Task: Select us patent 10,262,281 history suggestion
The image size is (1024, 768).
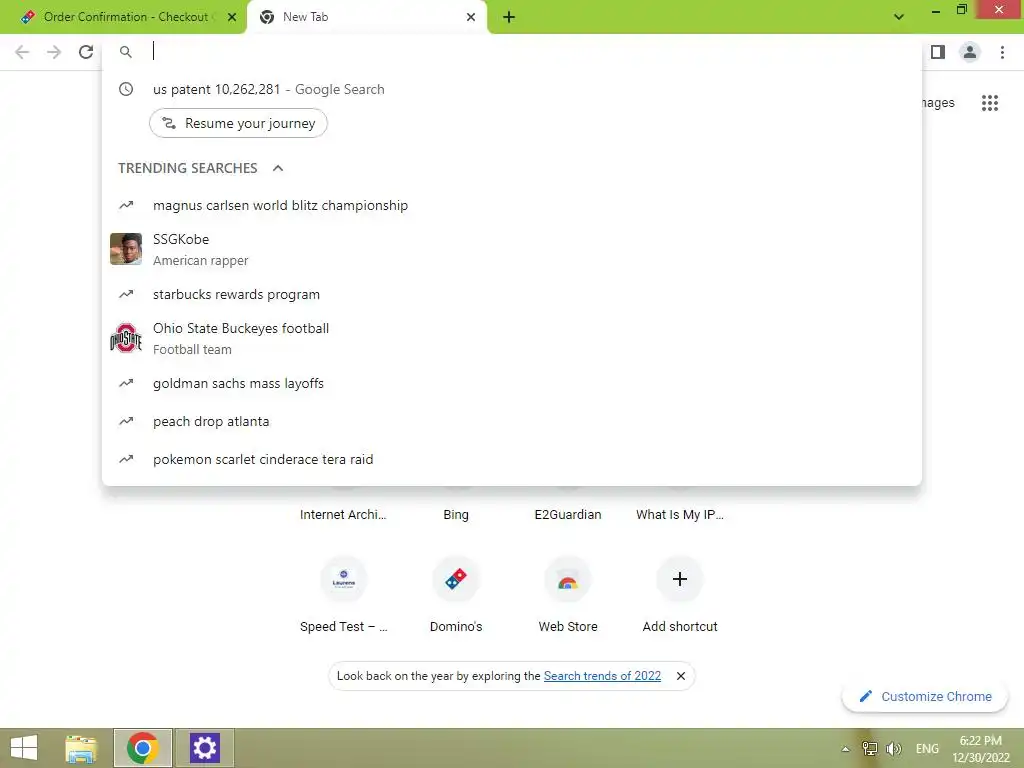Action: point(512,89)
